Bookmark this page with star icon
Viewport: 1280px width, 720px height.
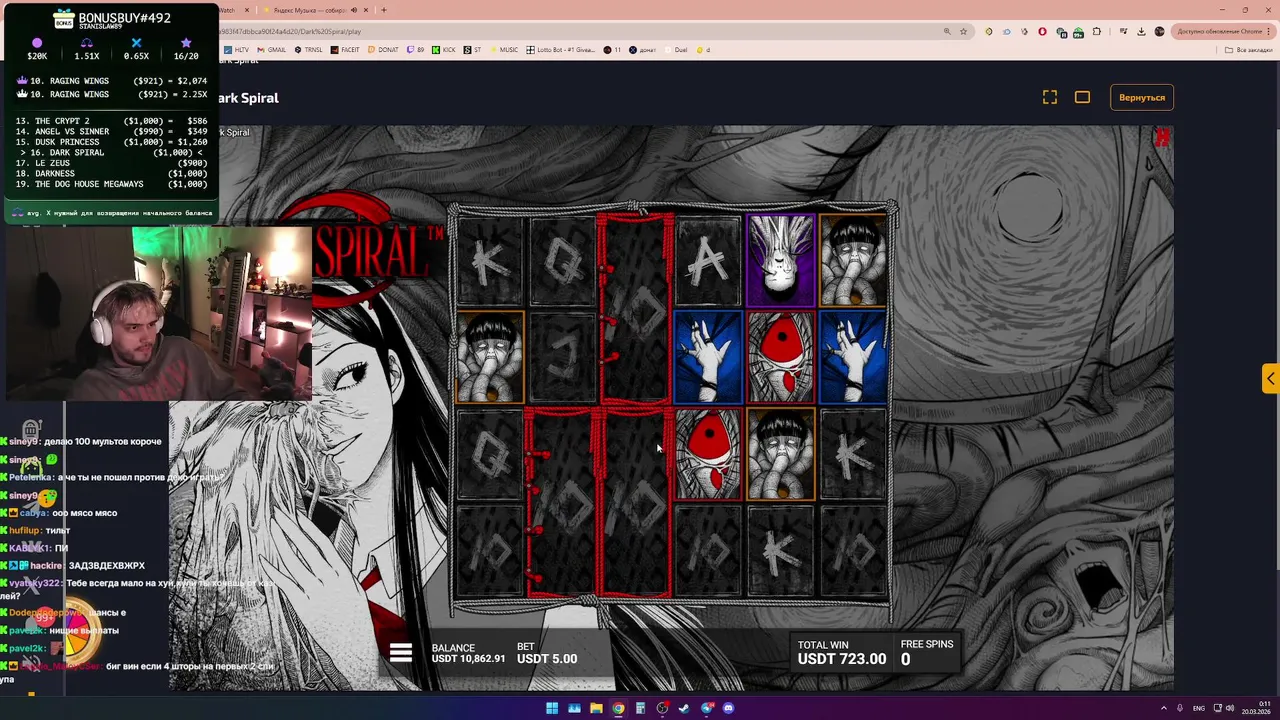[963, 31]
